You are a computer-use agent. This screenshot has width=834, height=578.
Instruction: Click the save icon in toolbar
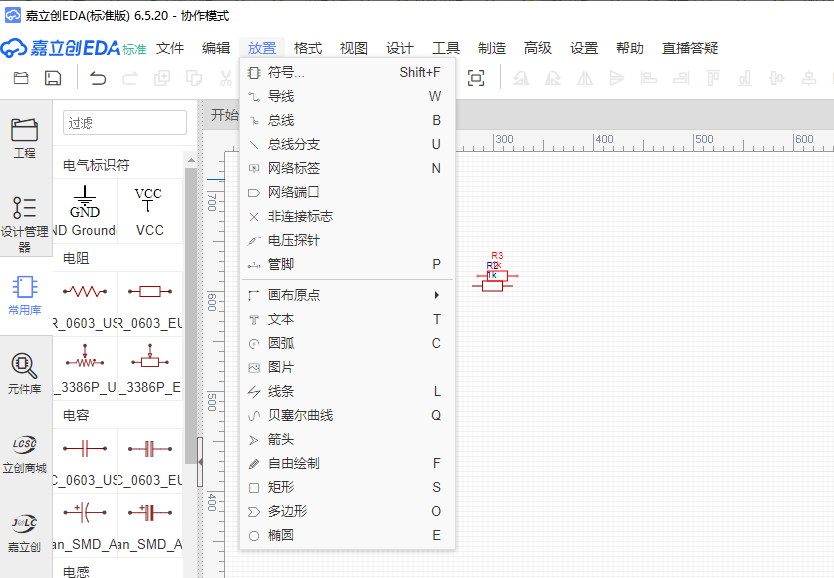53,78
